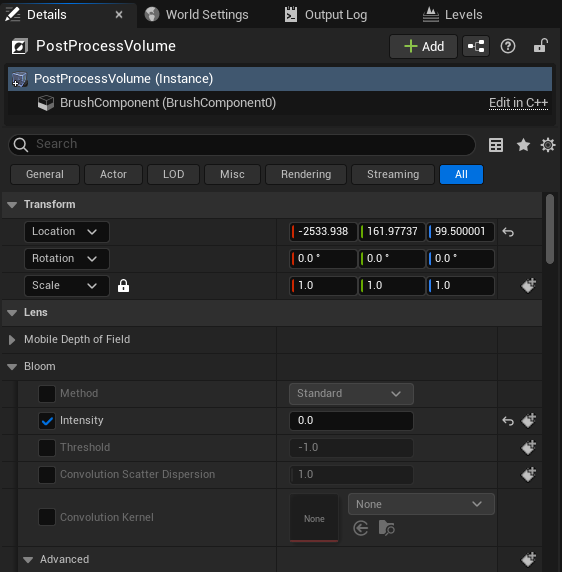Click the Blueprint/Add Script hierarchy icon
This screenshot has height=572, width=562.
(476, 46)
